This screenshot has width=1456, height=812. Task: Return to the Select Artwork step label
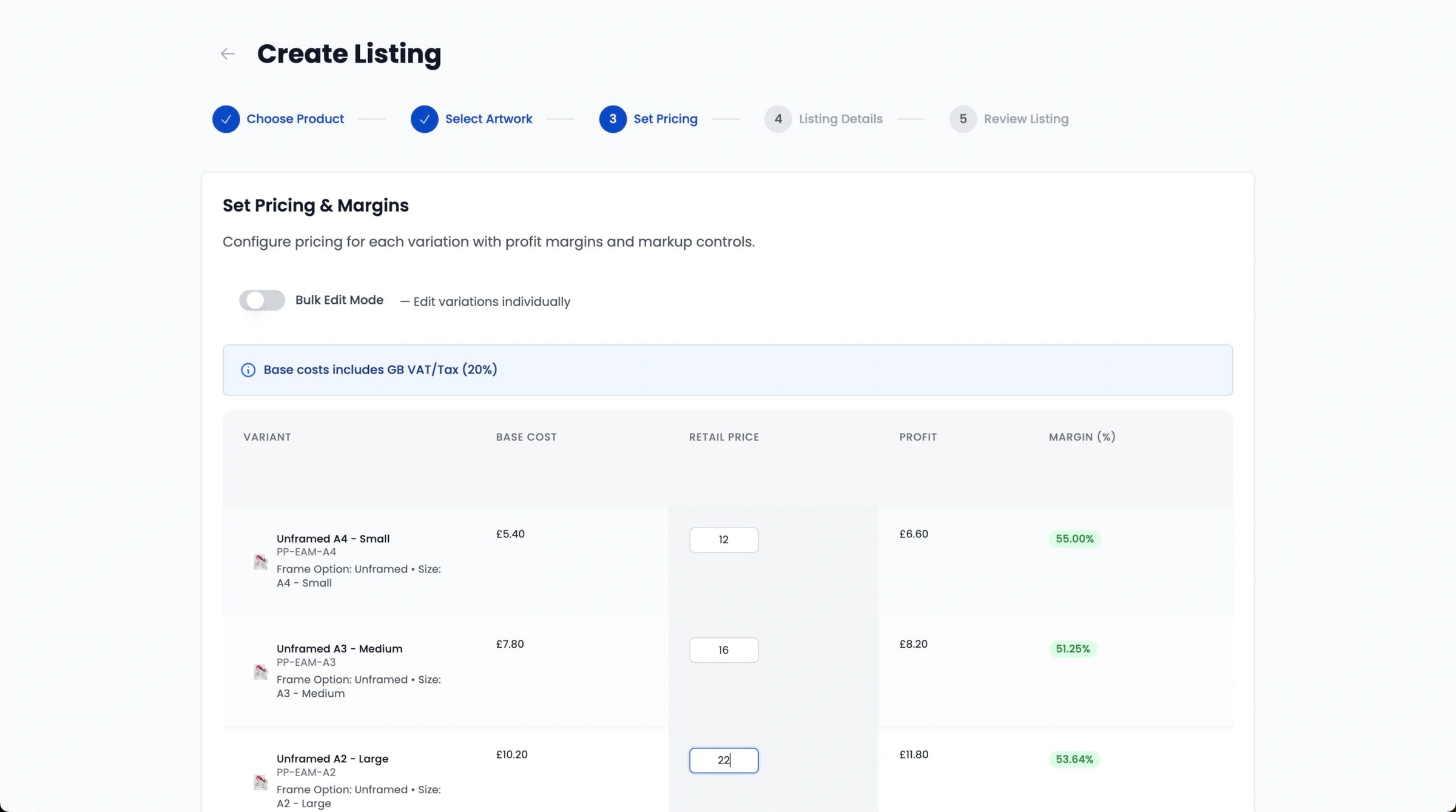[488, 119]
